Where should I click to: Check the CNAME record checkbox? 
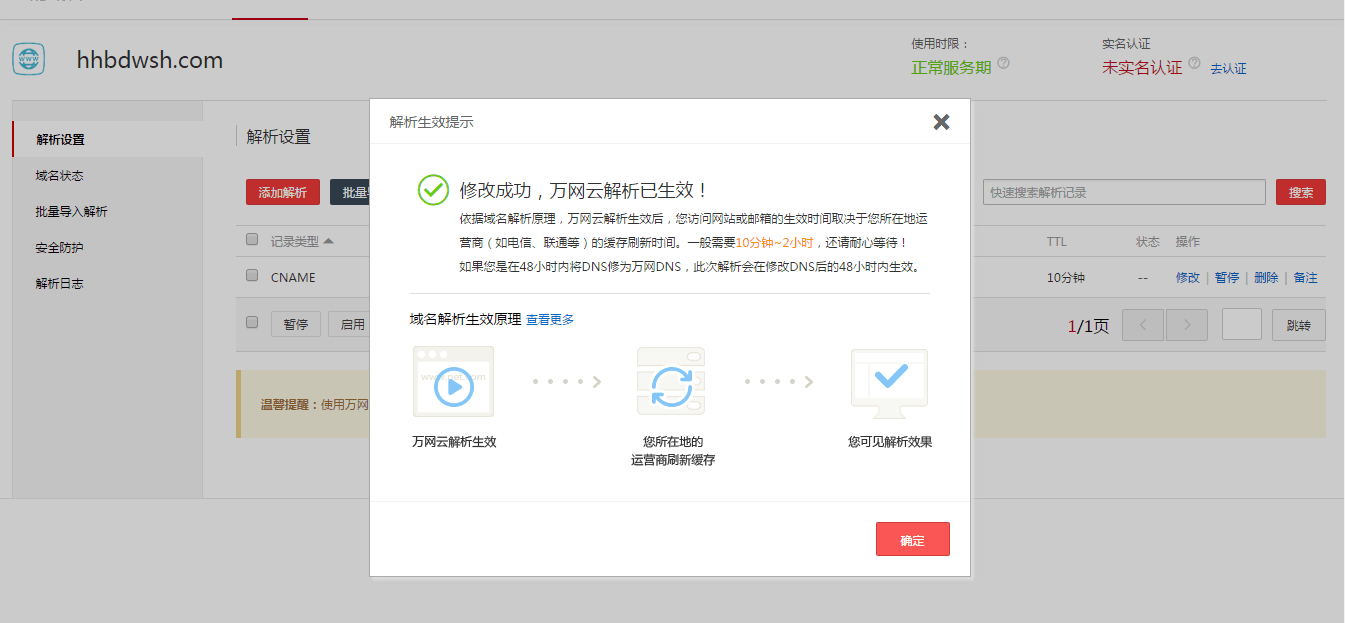pos(252,276)
